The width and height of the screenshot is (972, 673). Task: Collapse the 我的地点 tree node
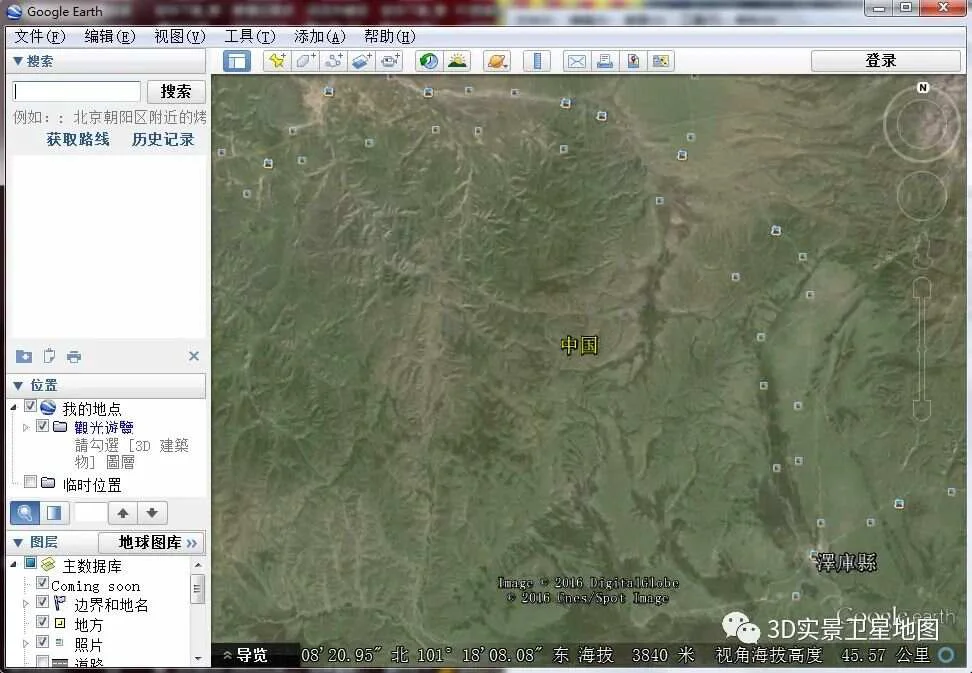[x=14, y=407]
